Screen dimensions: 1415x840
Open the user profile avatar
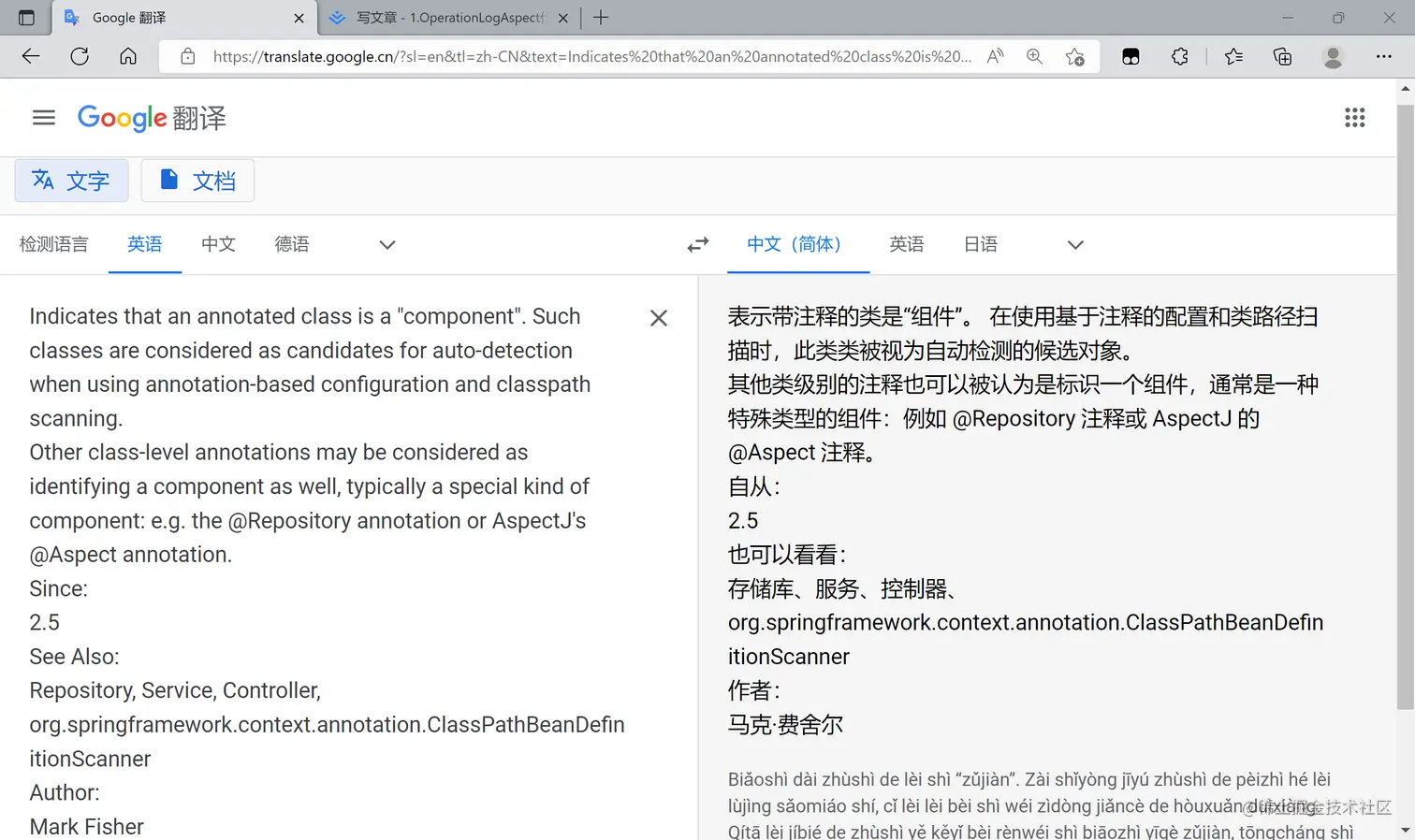point(1333,56)
